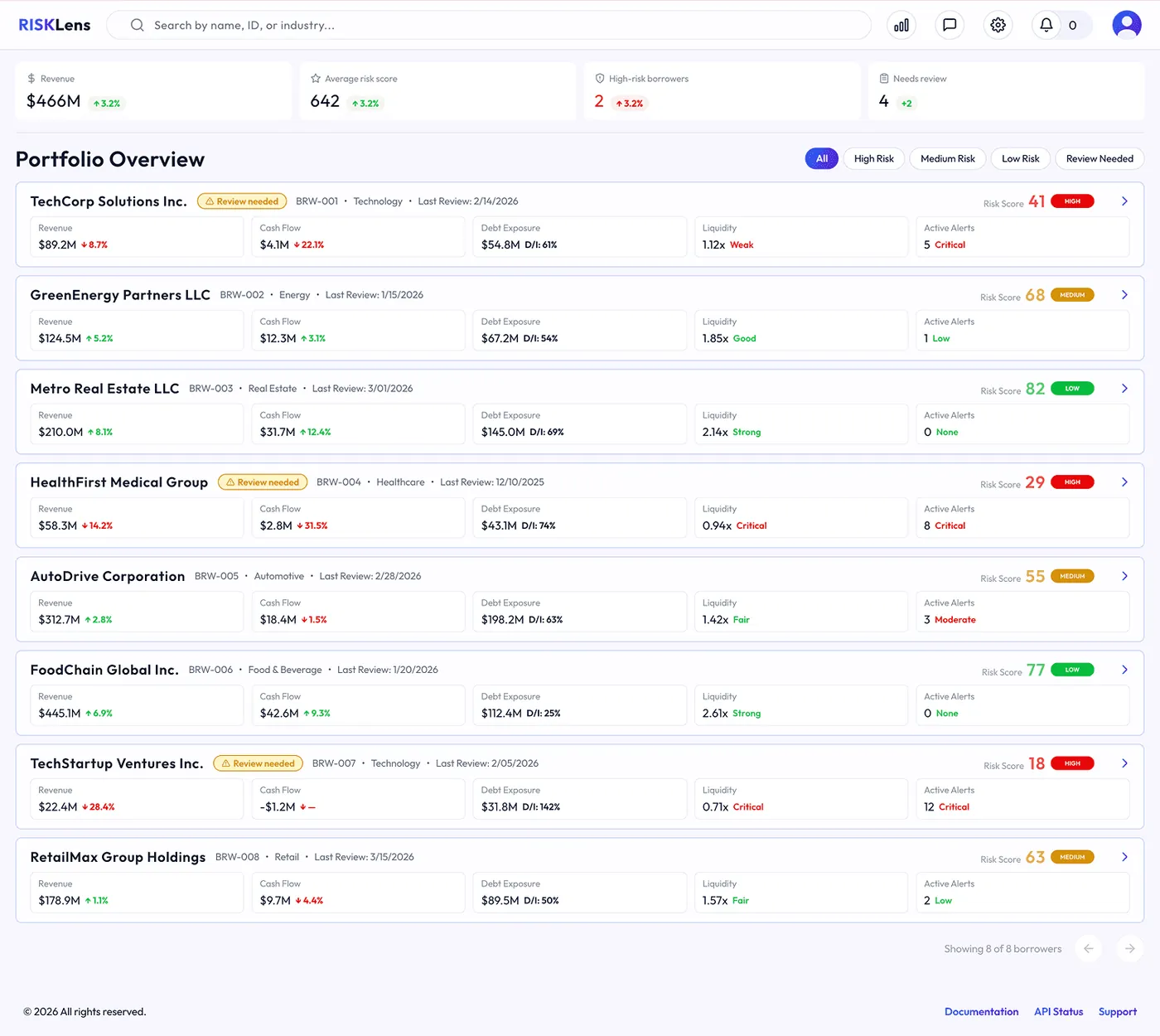Expand TechCorp Solutions Inc. details chevron
This screenshot has height=1036, width=1160.
pyautogui.click(x=1124, y=201)
